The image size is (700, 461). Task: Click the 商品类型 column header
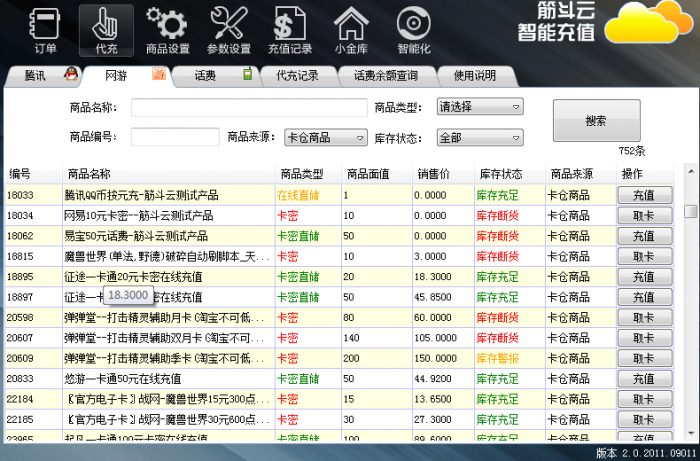pos(308,174)
